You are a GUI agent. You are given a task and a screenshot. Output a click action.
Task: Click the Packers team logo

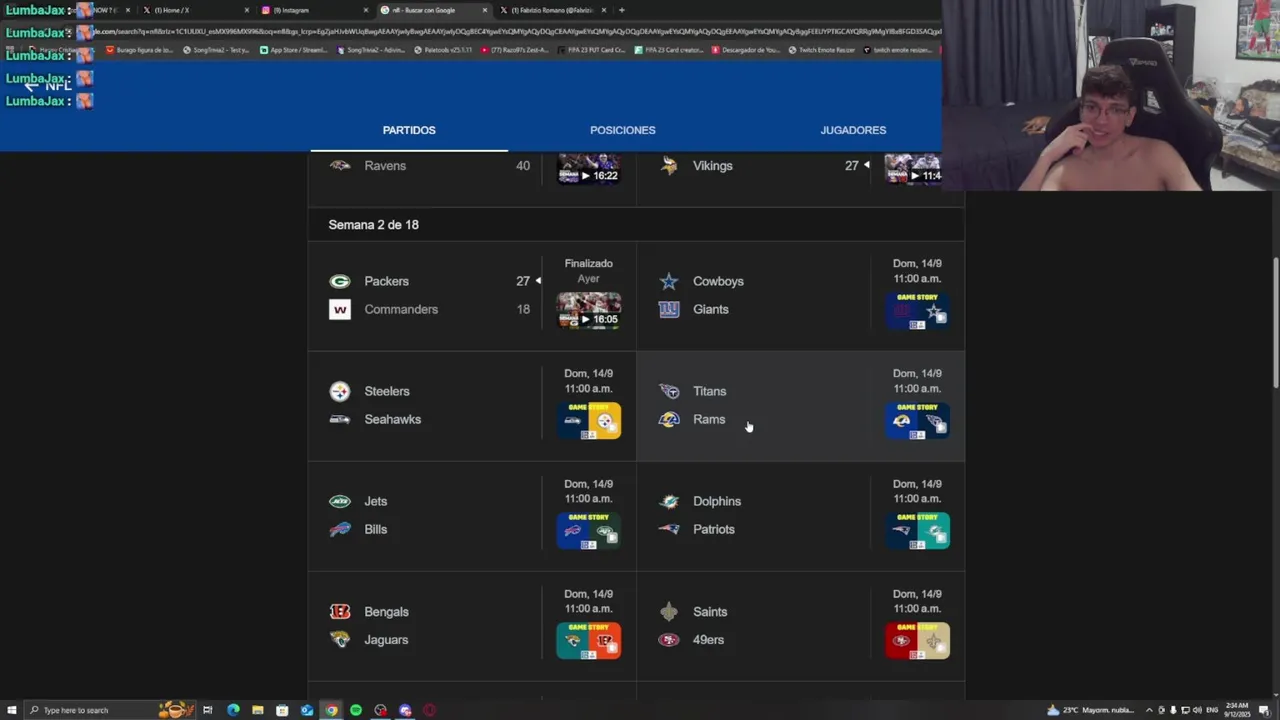coord(340,281)
